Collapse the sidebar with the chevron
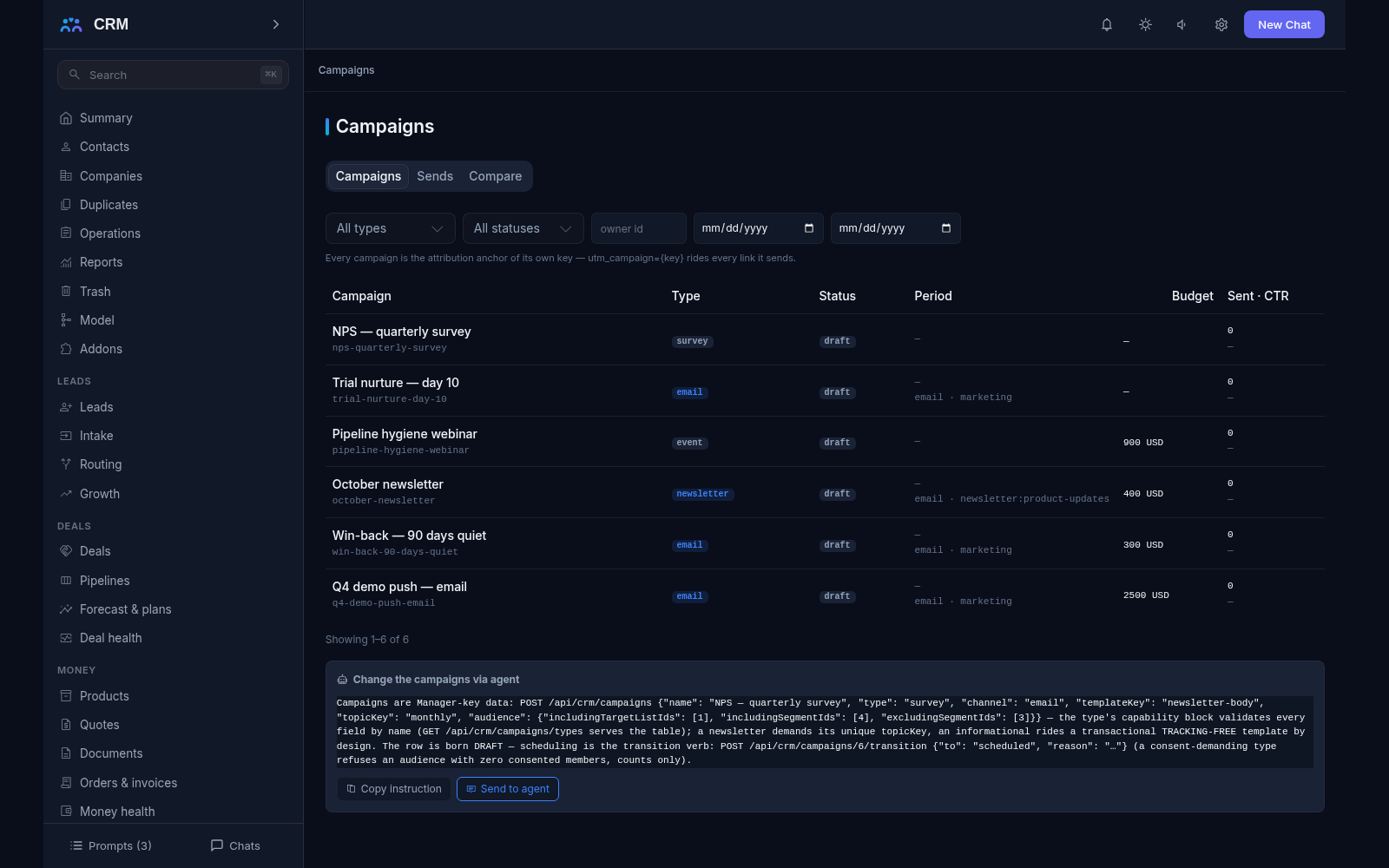1389x868 pixels. coord(276,24)
